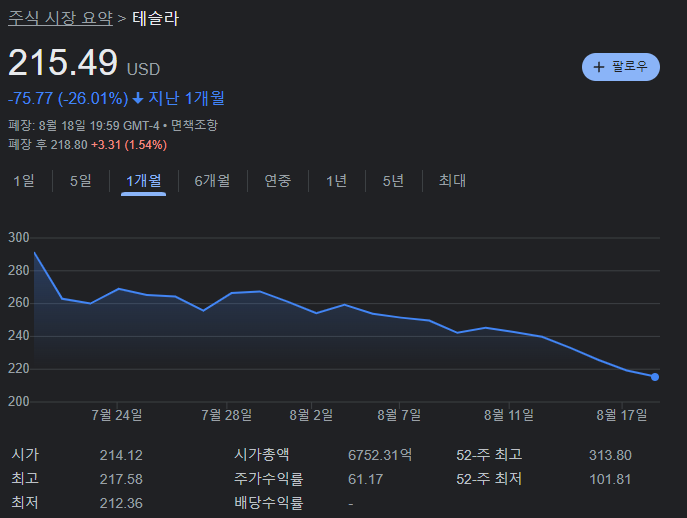
Task: Open the 면책조항 disclaimer link
Action: click(x=194, y=125)
